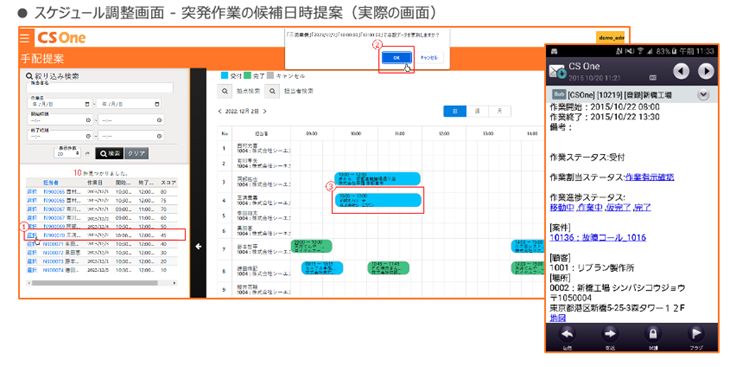Select row 7's green 09:00–10:00 schedule block
736x367 pixels.
coord(312,246)
